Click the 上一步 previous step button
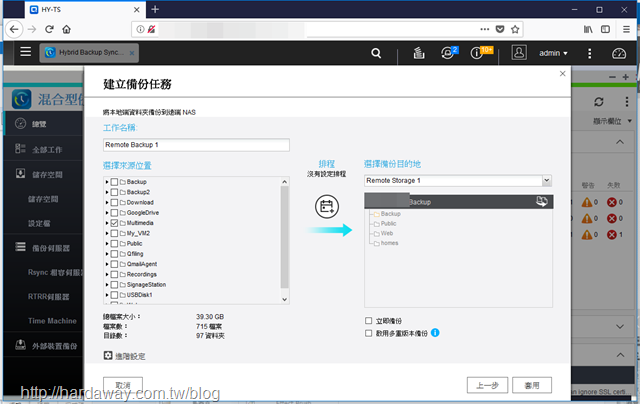This screenshot has height=404, width=640. click(487, 385)
